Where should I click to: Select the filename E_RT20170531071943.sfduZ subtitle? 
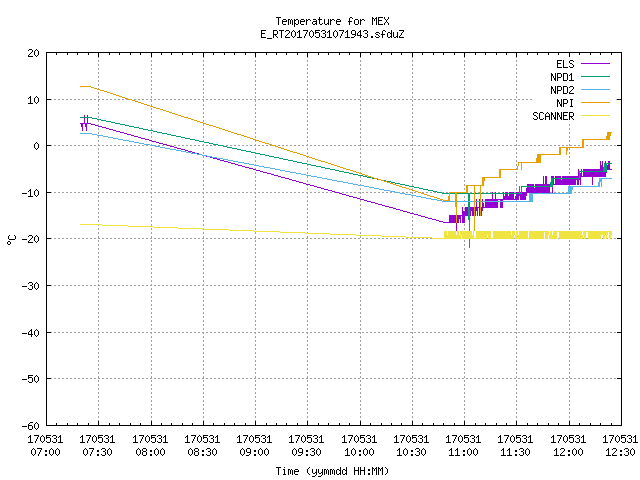(332, 34)
